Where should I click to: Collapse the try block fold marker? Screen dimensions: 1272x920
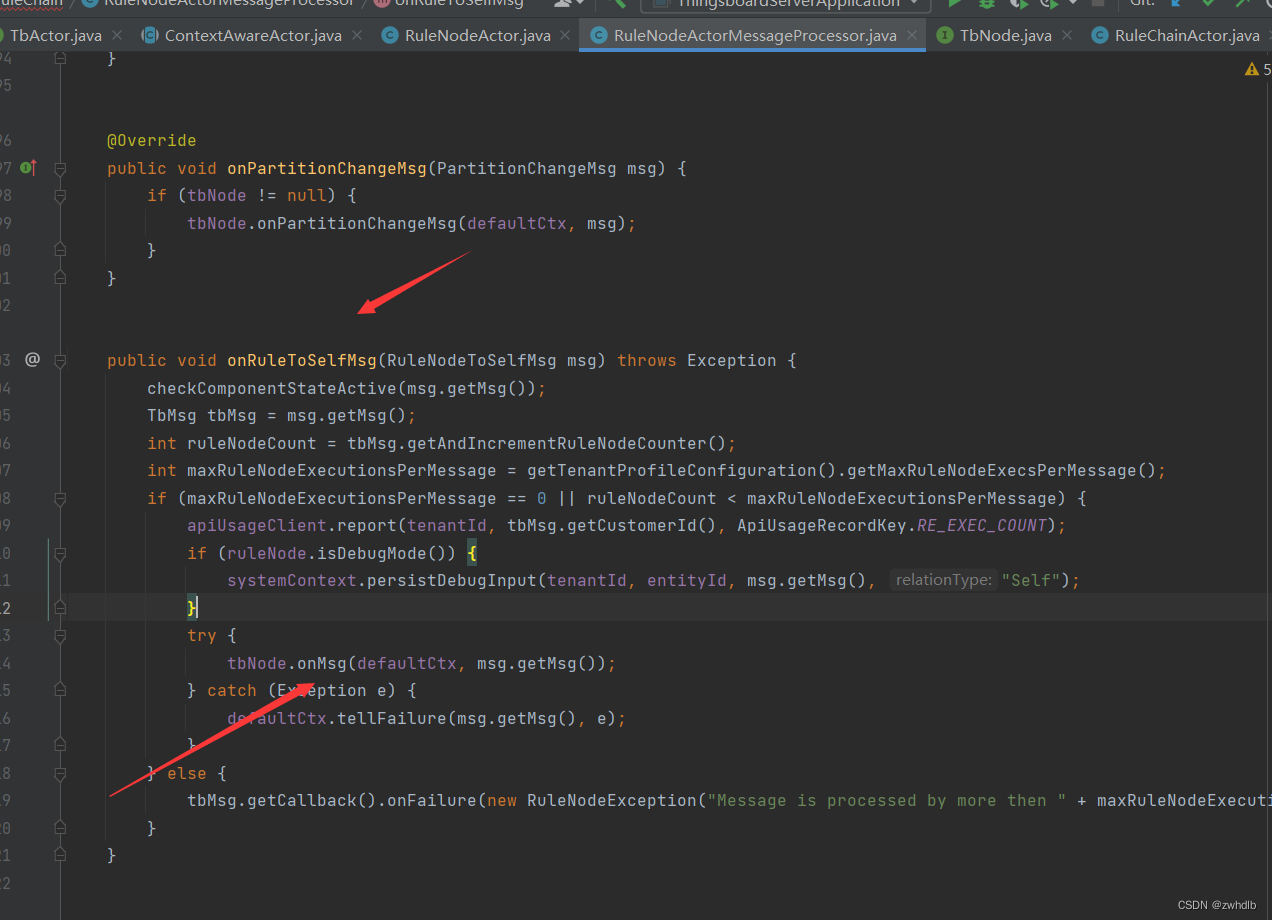pos(60,635)
